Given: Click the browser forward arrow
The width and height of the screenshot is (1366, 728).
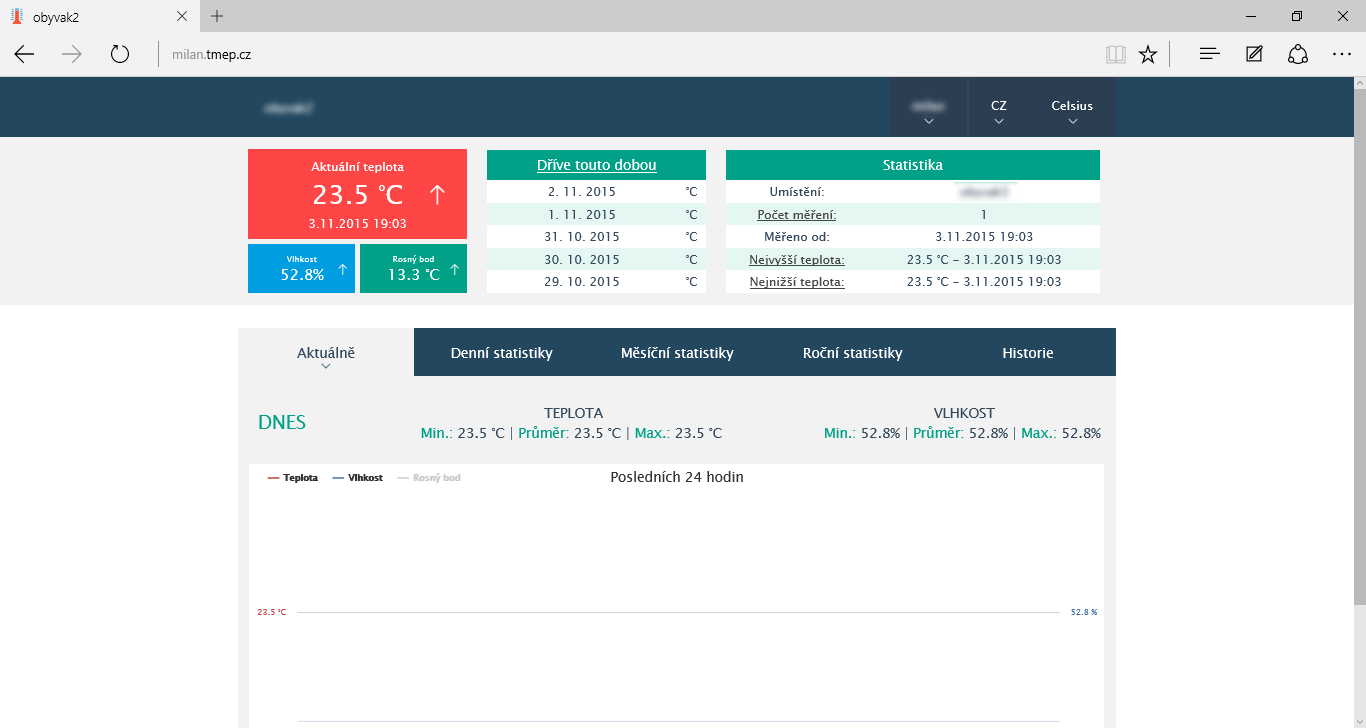Looking at the screenshot, I should click(72, 54).
